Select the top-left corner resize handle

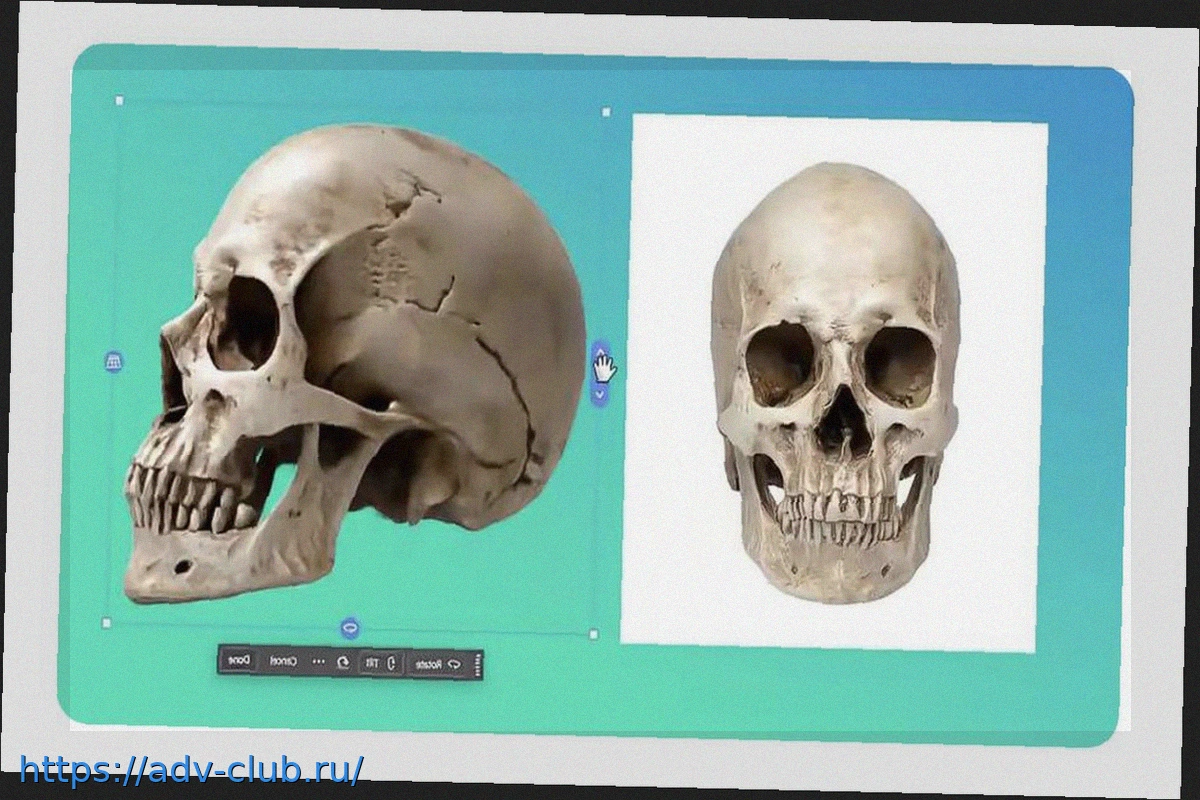(120, 100)
